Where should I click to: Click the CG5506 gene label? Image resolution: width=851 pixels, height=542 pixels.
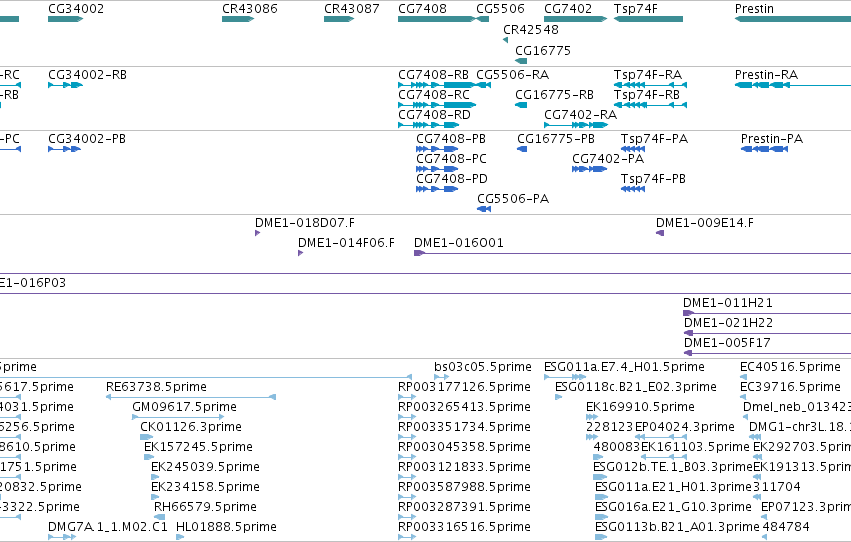pyautogui.click(x=500, y=9)
